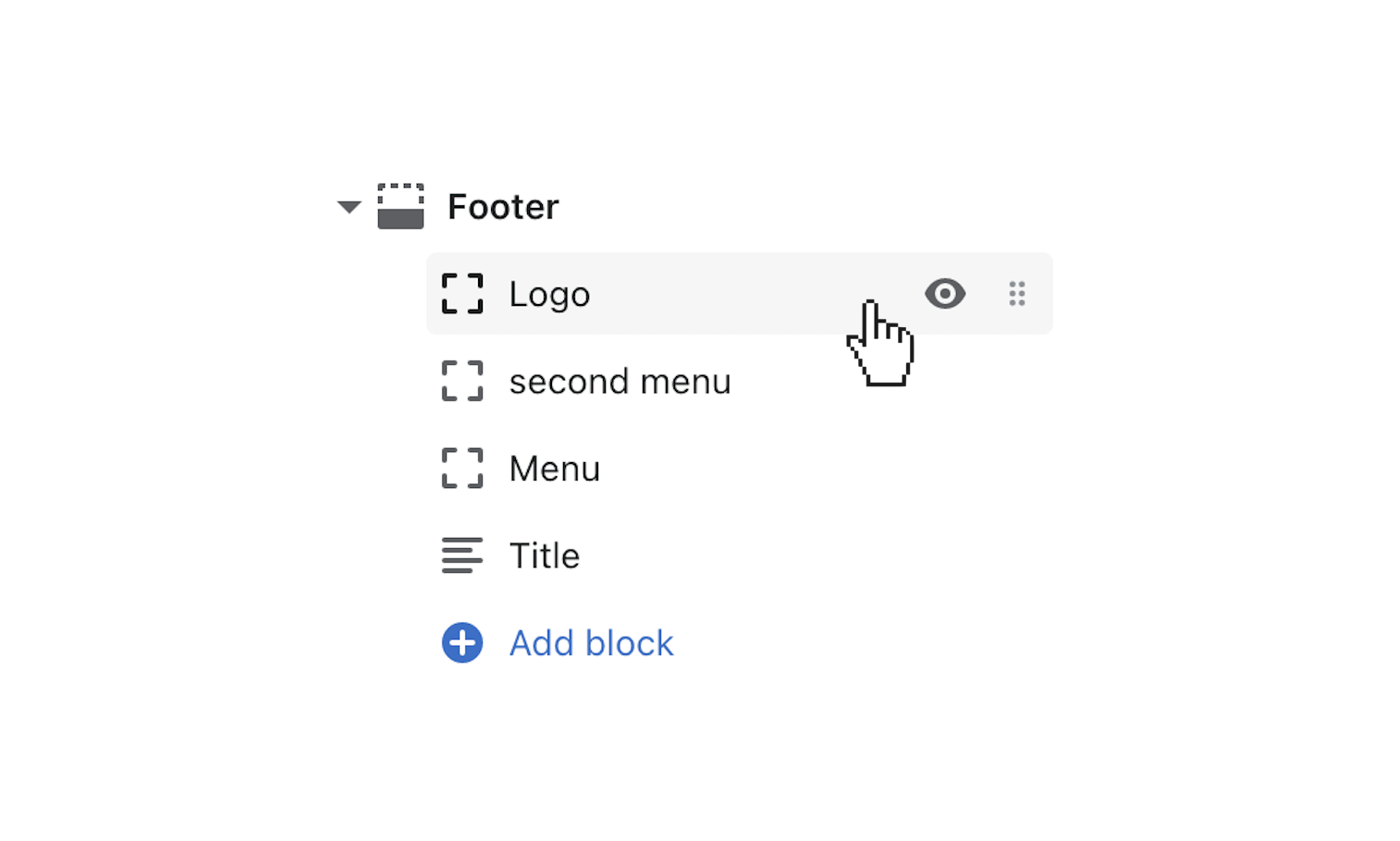
Task: Click the Logo block frame icon
Action: click(462, 294)
